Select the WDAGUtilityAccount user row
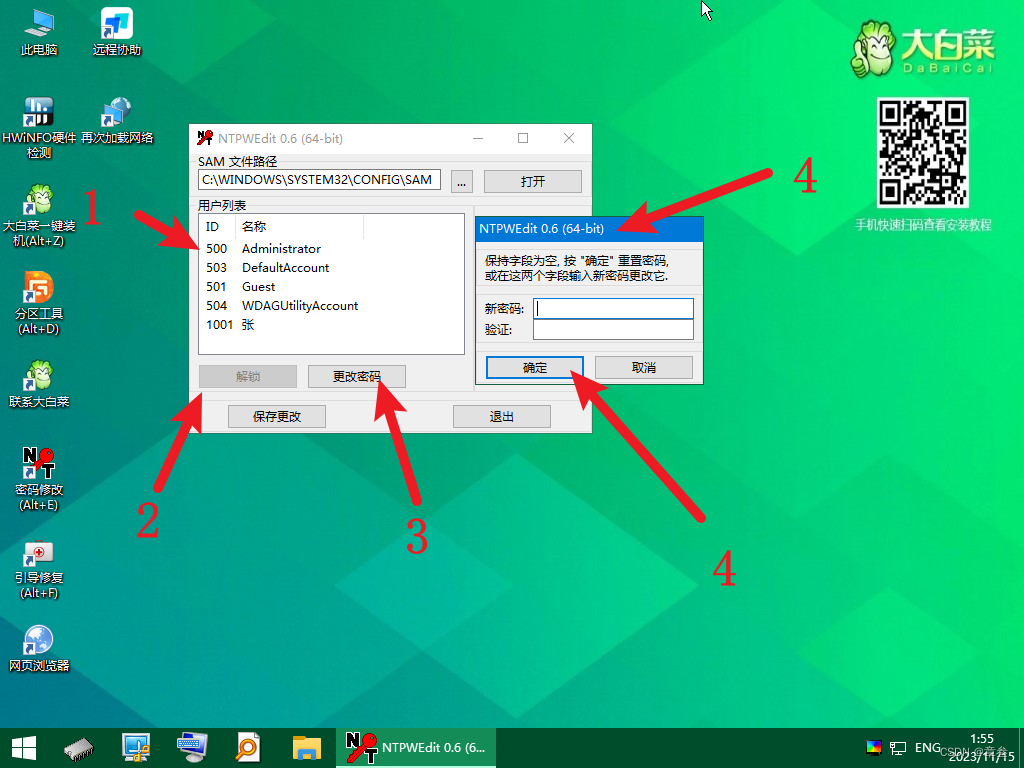This screenshot has width=1024, height=768. tap(330, 306)
